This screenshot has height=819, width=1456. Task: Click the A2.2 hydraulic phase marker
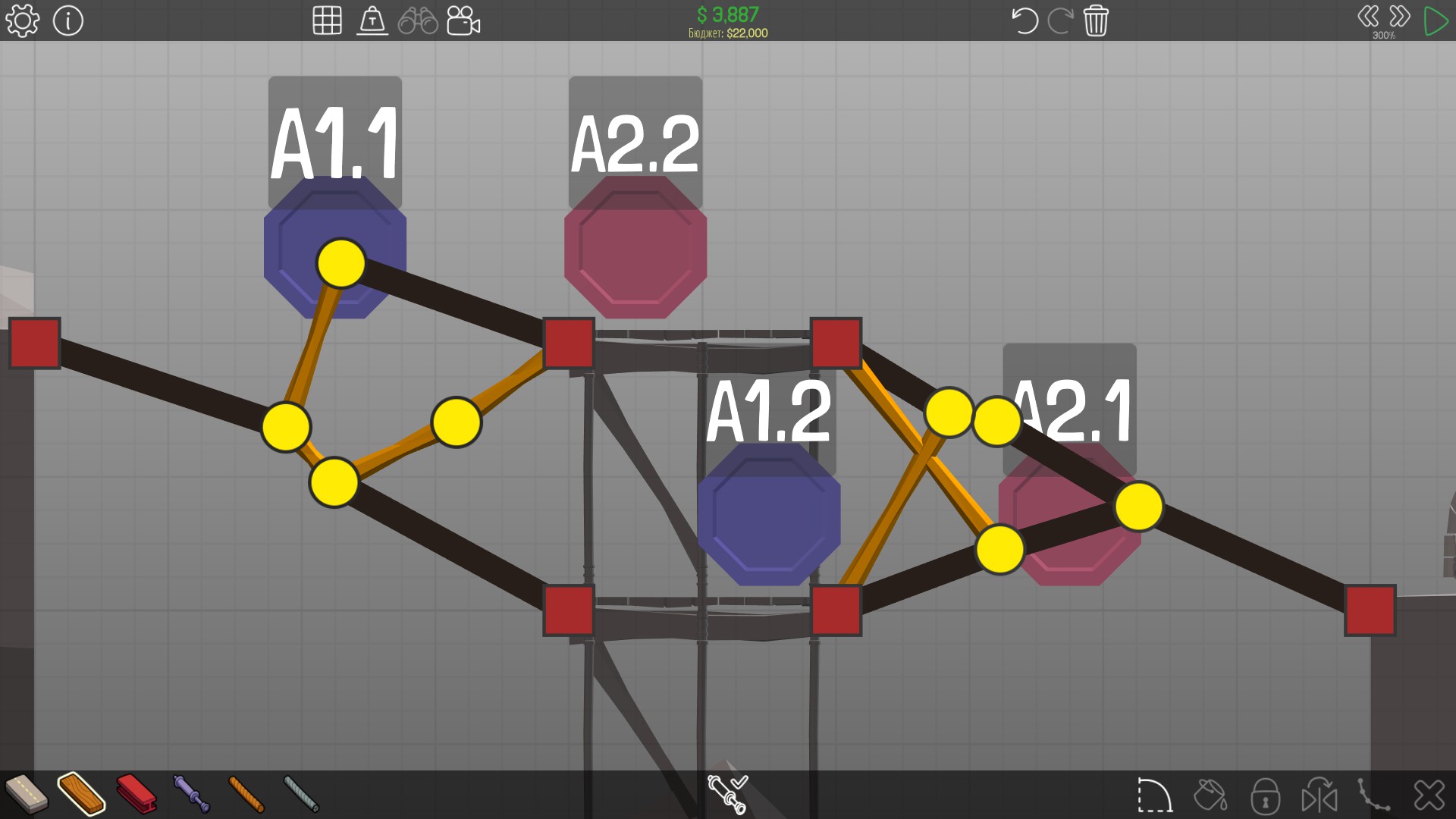[x=635, y=246]
